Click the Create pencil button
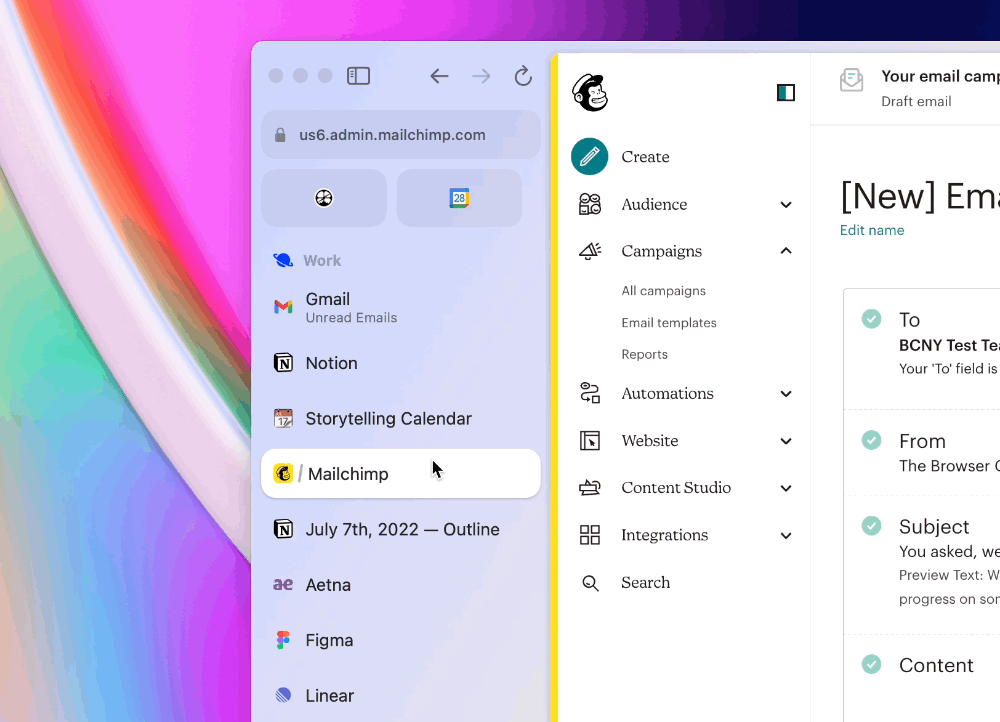 589,156
